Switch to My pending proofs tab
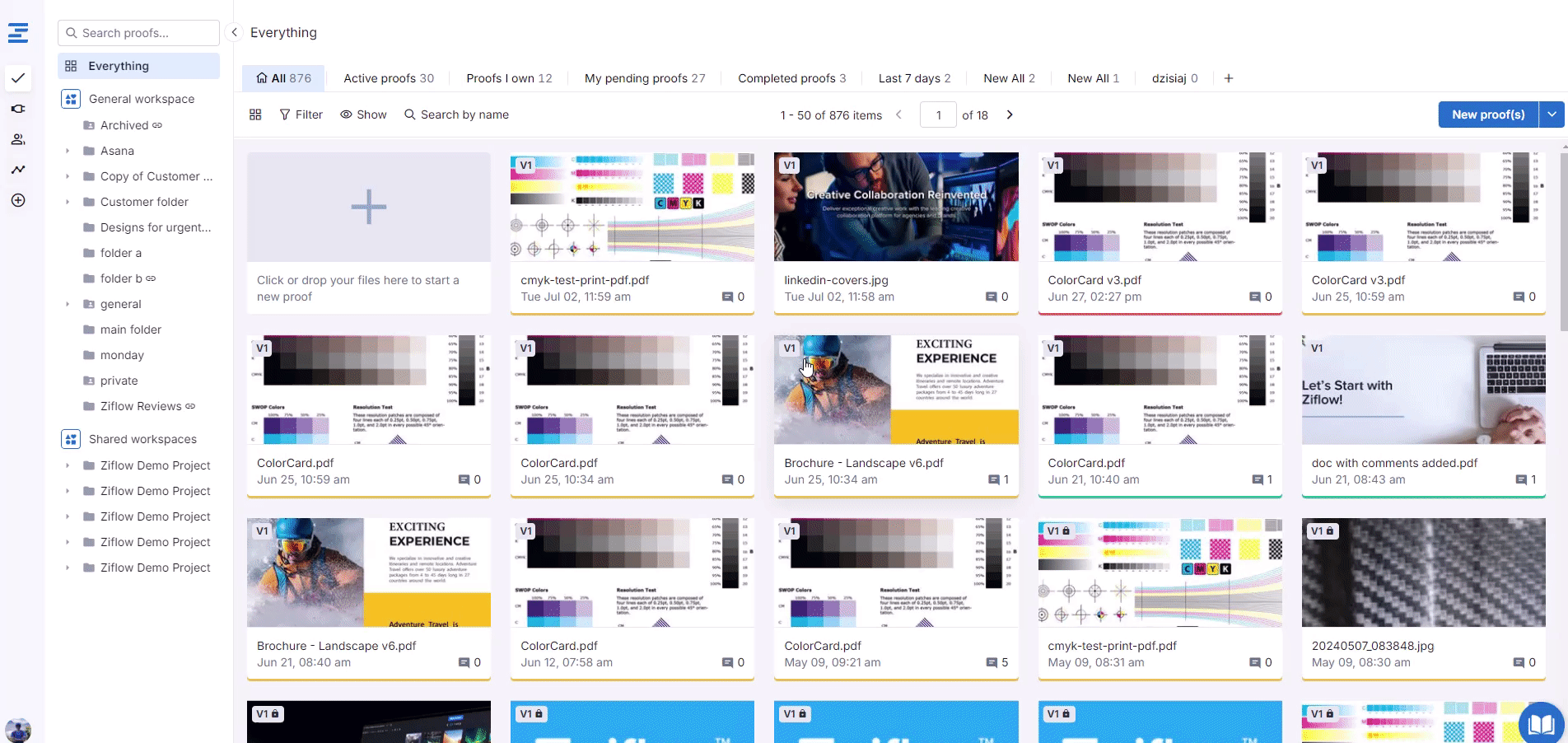The width and height of the screenshot is (1568, 743). coord(645,78)
